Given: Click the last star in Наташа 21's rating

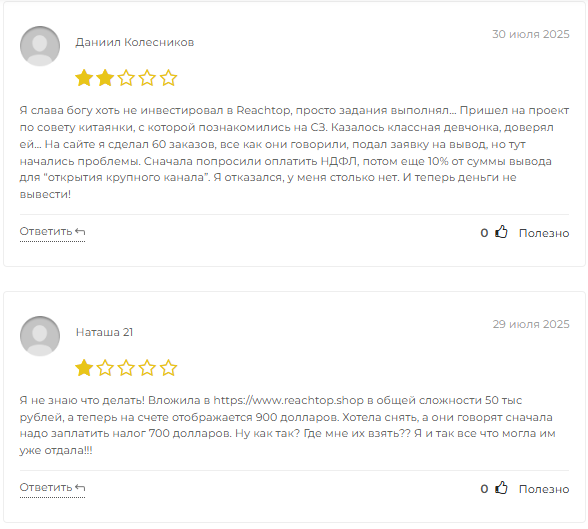Looking at the screenshot, I should 168,368.
